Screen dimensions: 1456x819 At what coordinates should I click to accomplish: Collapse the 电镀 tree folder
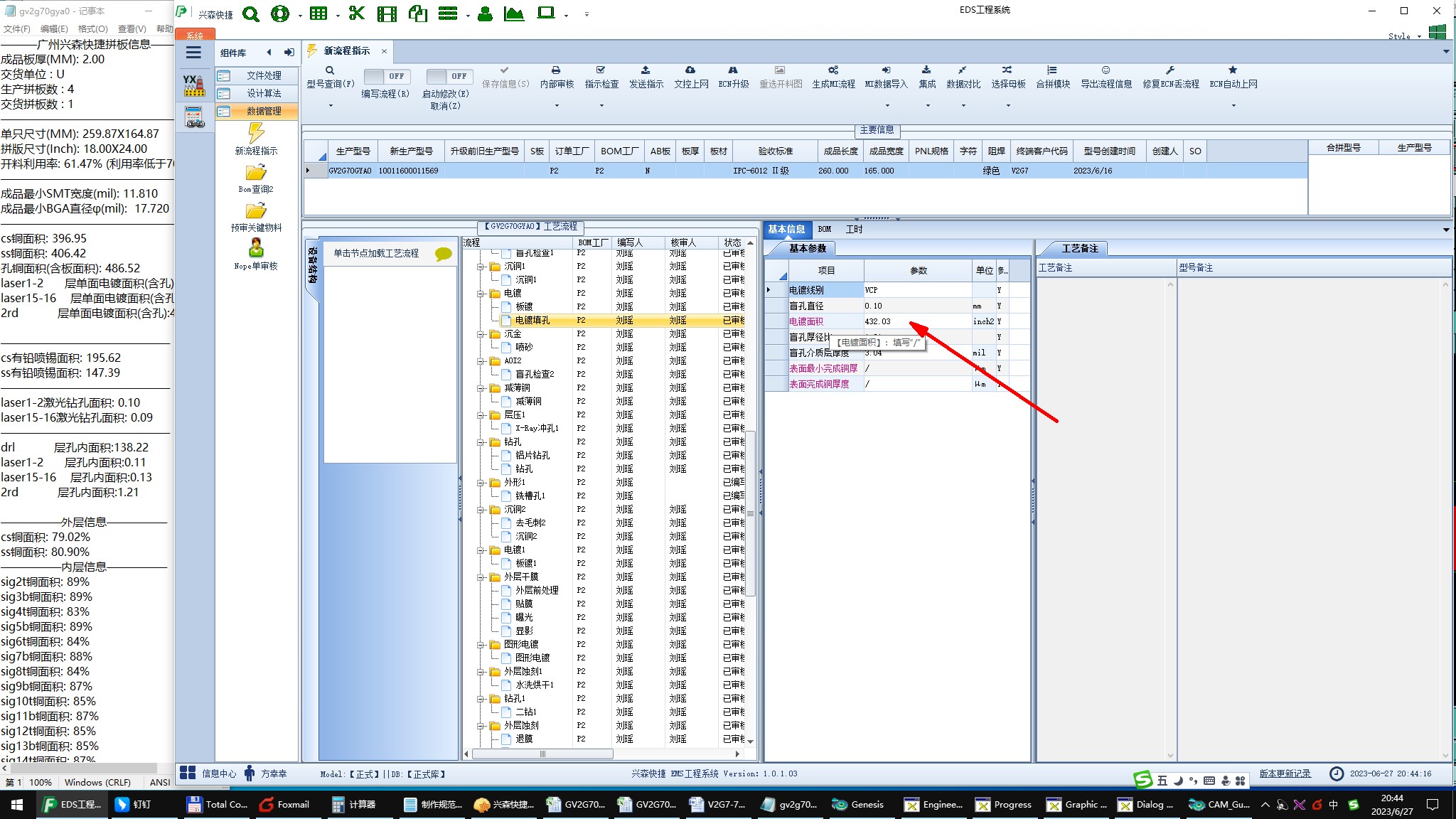(x=481, y=294)
